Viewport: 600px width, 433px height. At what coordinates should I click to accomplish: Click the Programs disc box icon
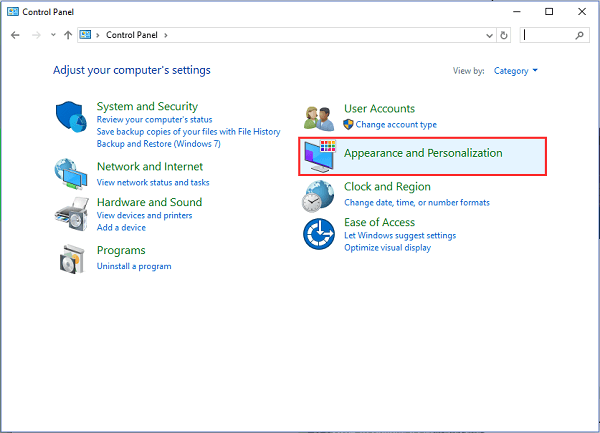(x=72, y=258)
